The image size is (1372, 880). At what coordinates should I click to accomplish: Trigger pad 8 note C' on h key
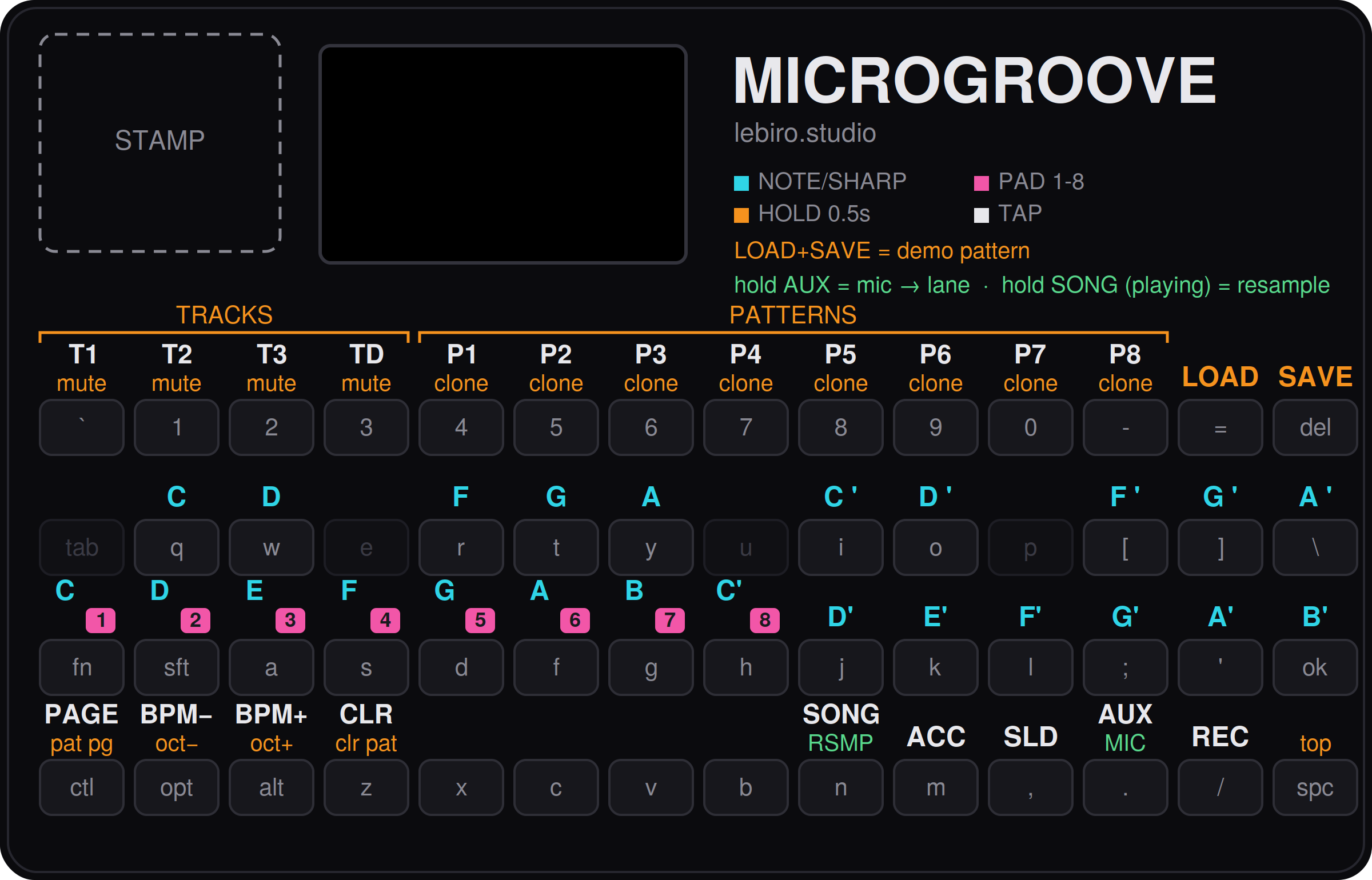tap(746, 667)
